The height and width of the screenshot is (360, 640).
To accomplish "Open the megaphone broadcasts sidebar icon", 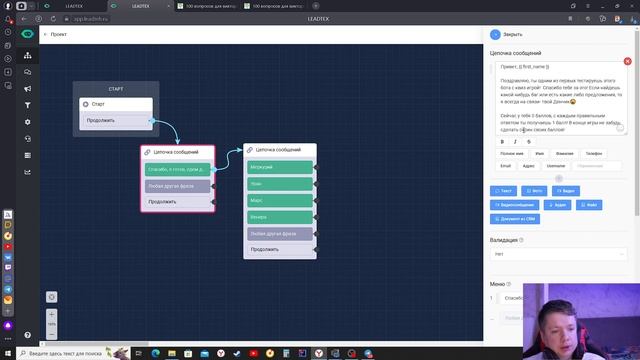I will [27, 89].
